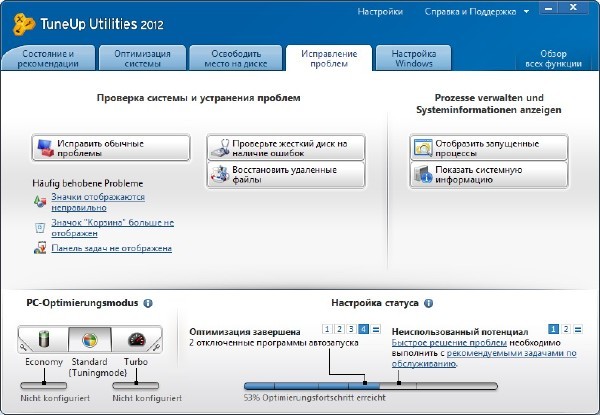Open Справка и Поддержка menu
The image size is (600, 415).
[x=470, y=12]
